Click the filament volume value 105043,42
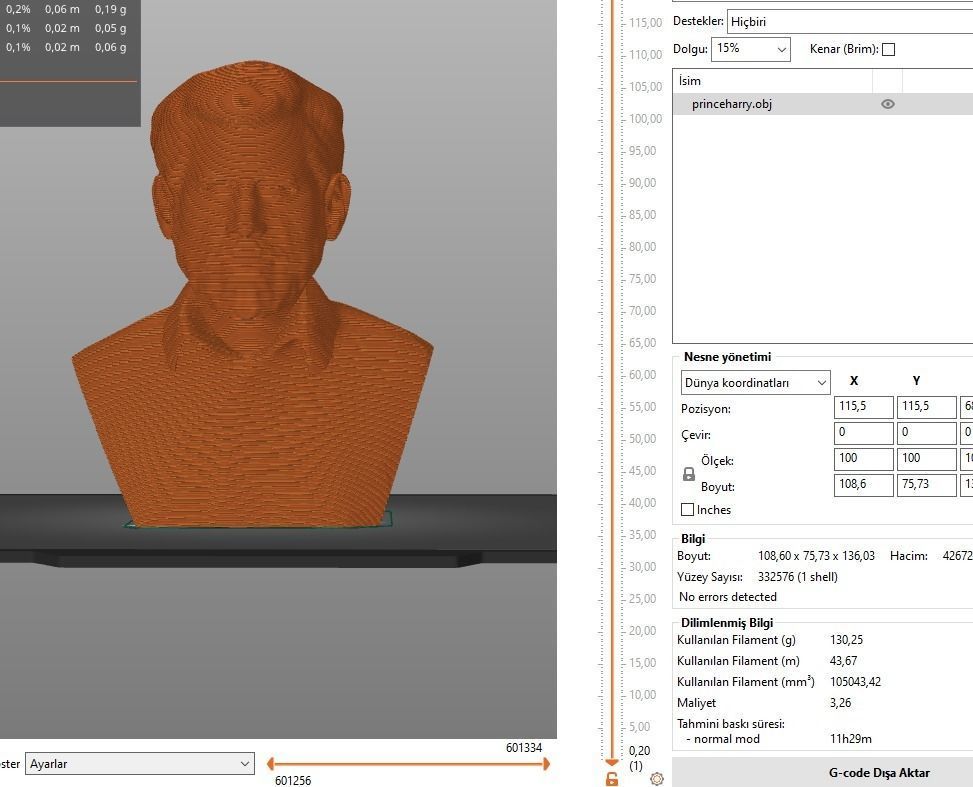 click(x=855, y=682)
